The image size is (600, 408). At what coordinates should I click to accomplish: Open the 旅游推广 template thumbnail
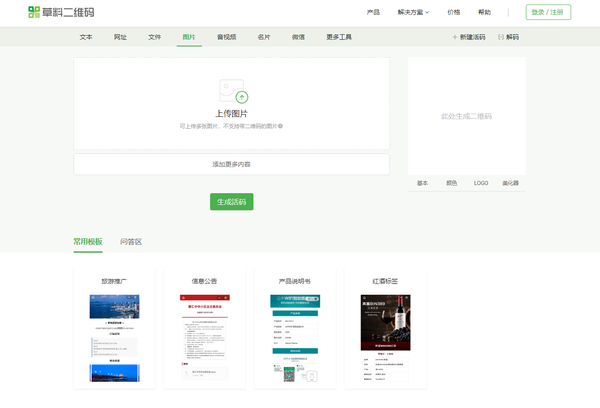[114, 338]
